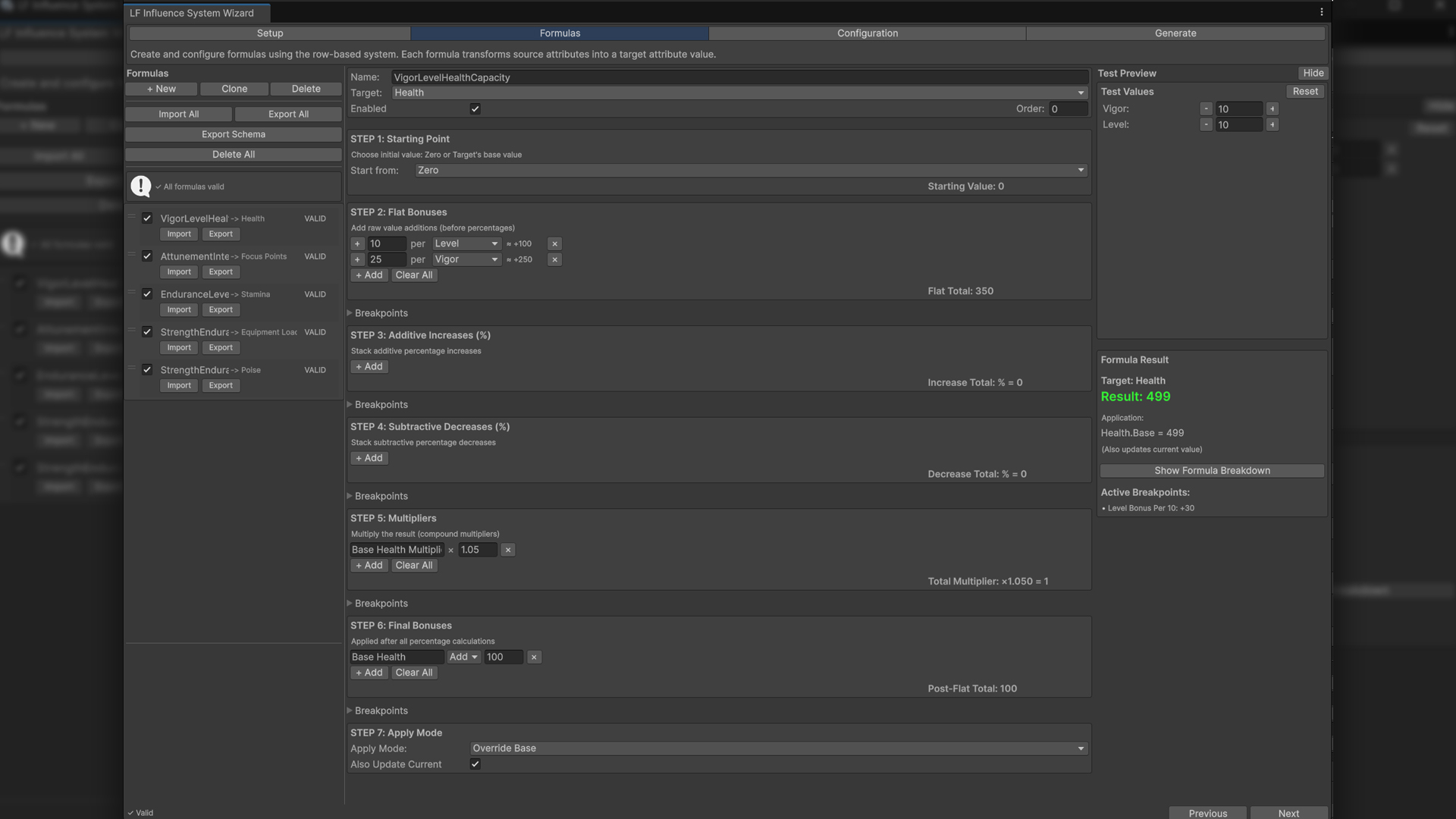The image size is (1456, 819).
Task: Uncheck the Enabled checkbox for VigorLevelHealthCapacity
Action: coord(475,108)
